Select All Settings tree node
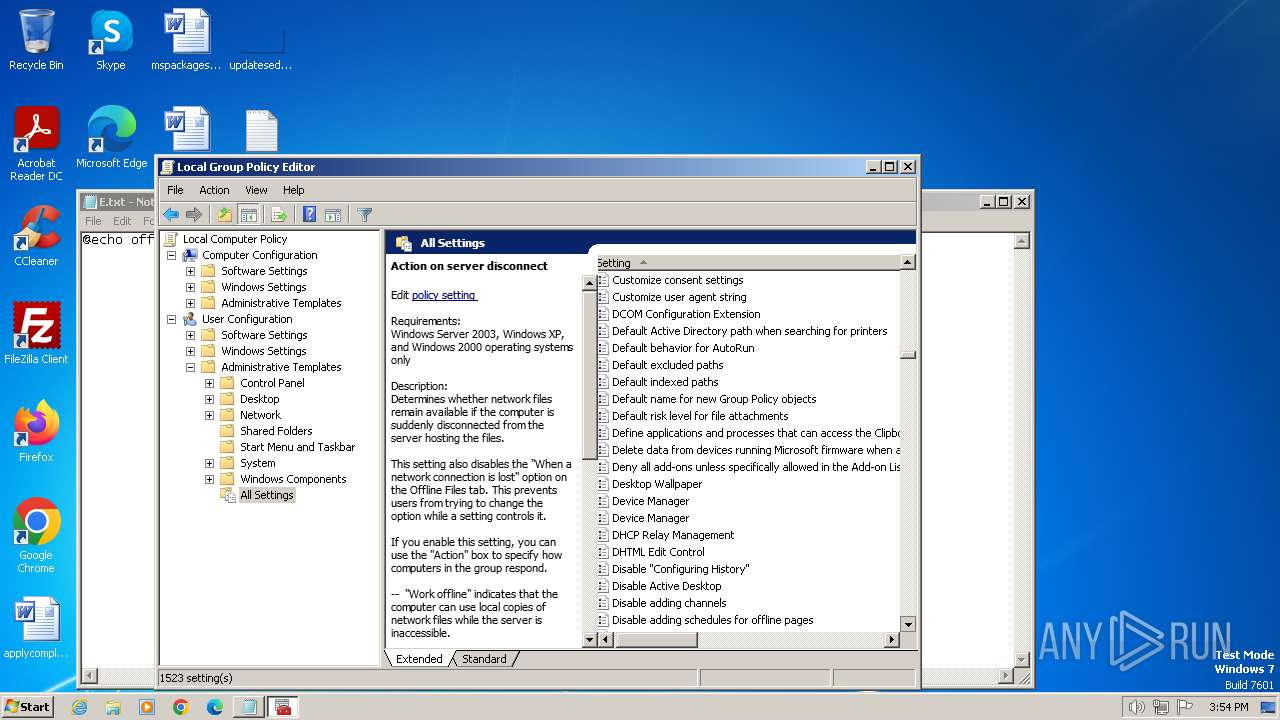This screenshot has width=1280, height=720. 267,495
